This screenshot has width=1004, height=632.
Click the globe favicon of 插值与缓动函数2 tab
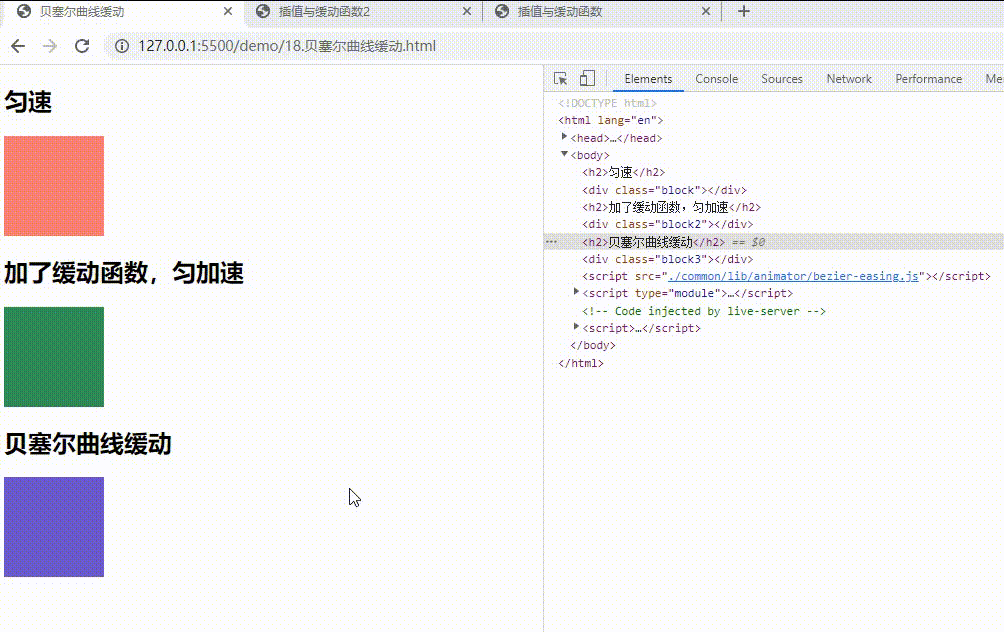(263, 11)
